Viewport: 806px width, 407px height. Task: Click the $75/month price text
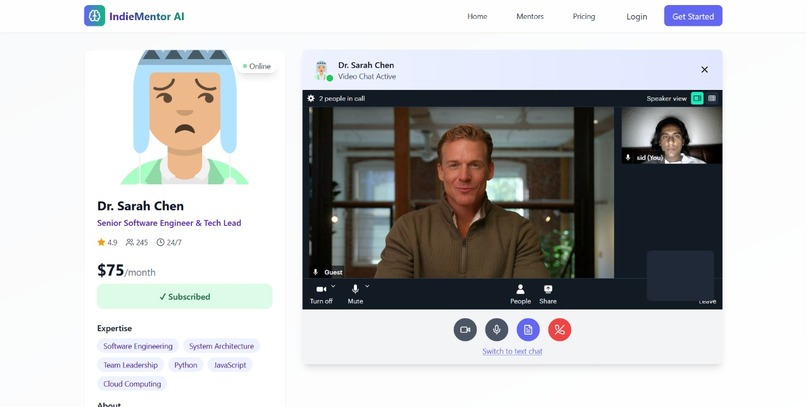(x=126, y=270)
